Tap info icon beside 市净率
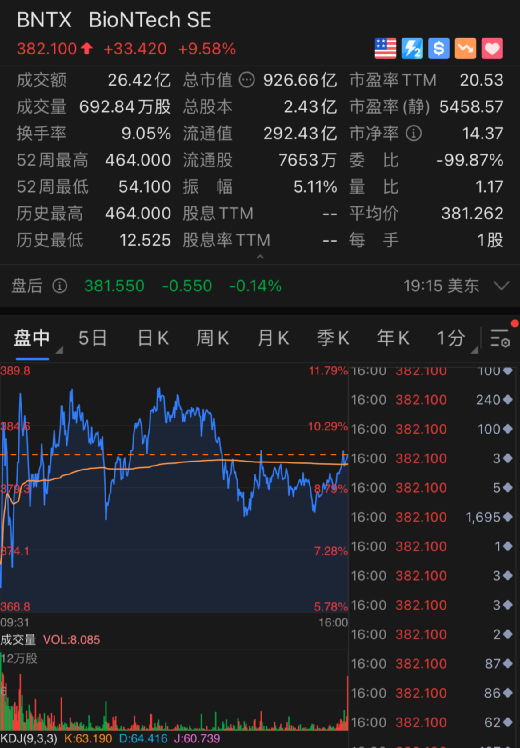The height and width of the screenshot is (748, 520). coord(414,134)
